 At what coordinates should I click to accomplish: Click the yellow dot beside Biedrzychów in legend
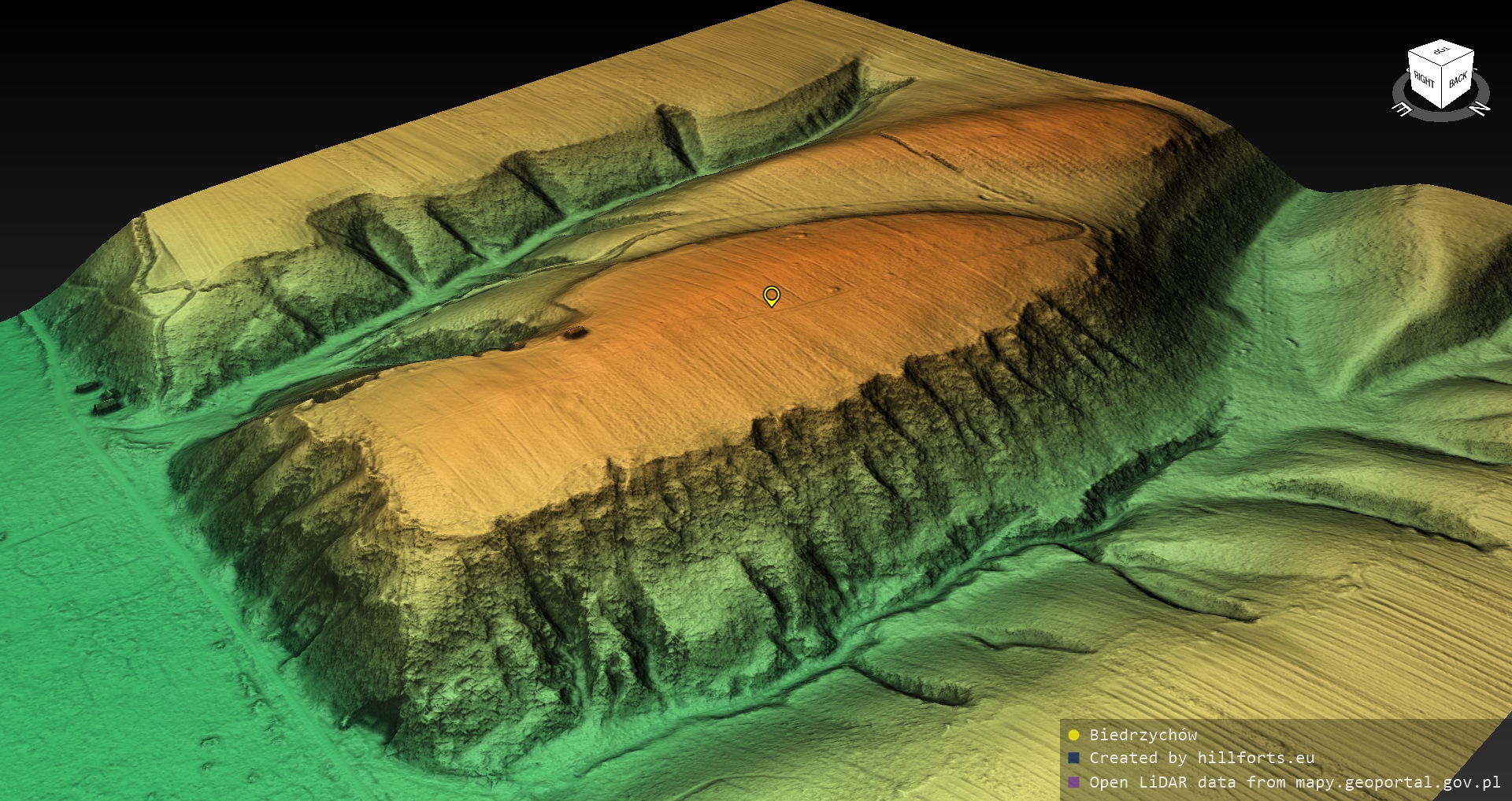1073,736
